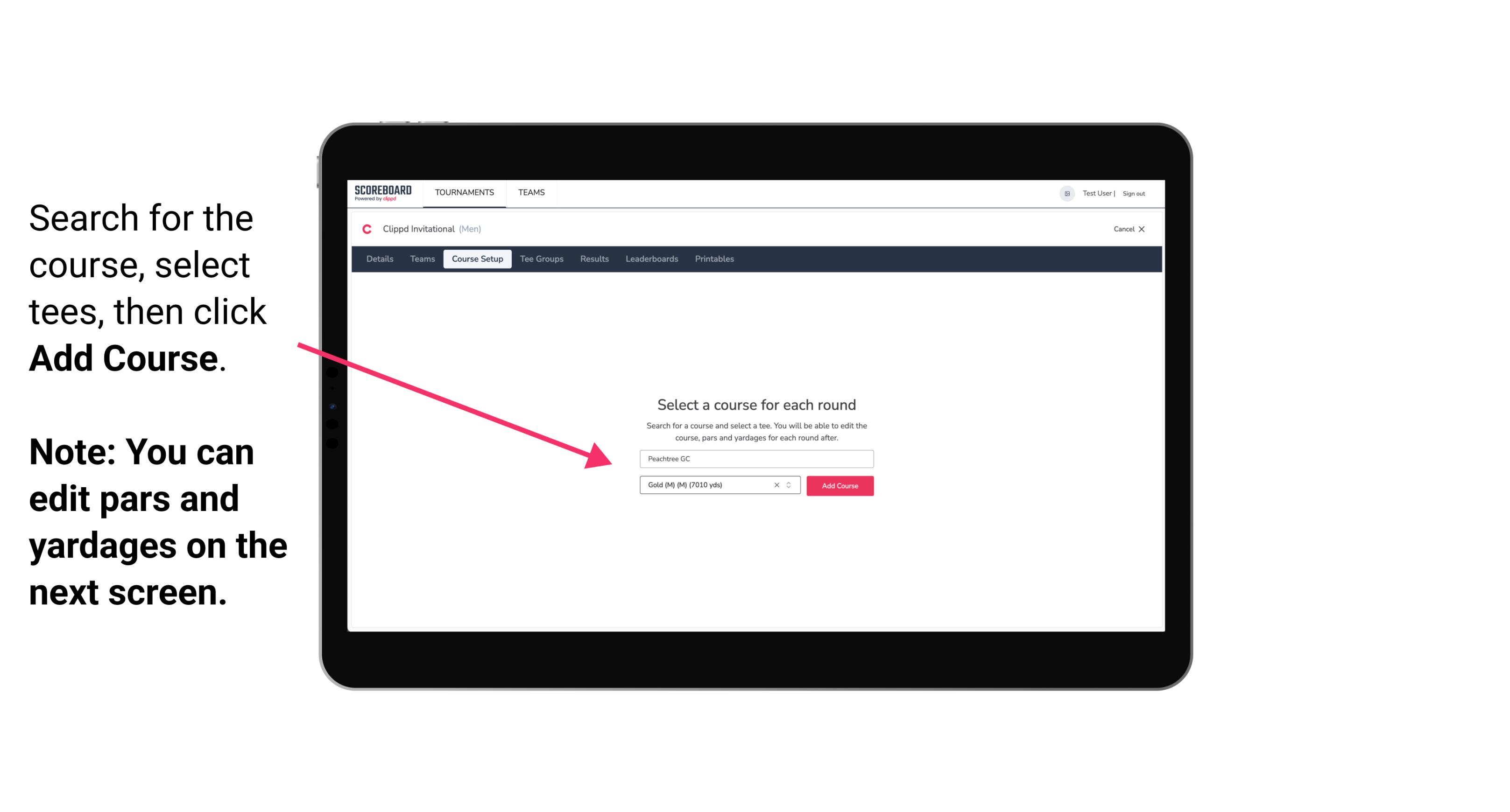Click the clear 'X' icon in tee dropdown

(x=774, y=486)
